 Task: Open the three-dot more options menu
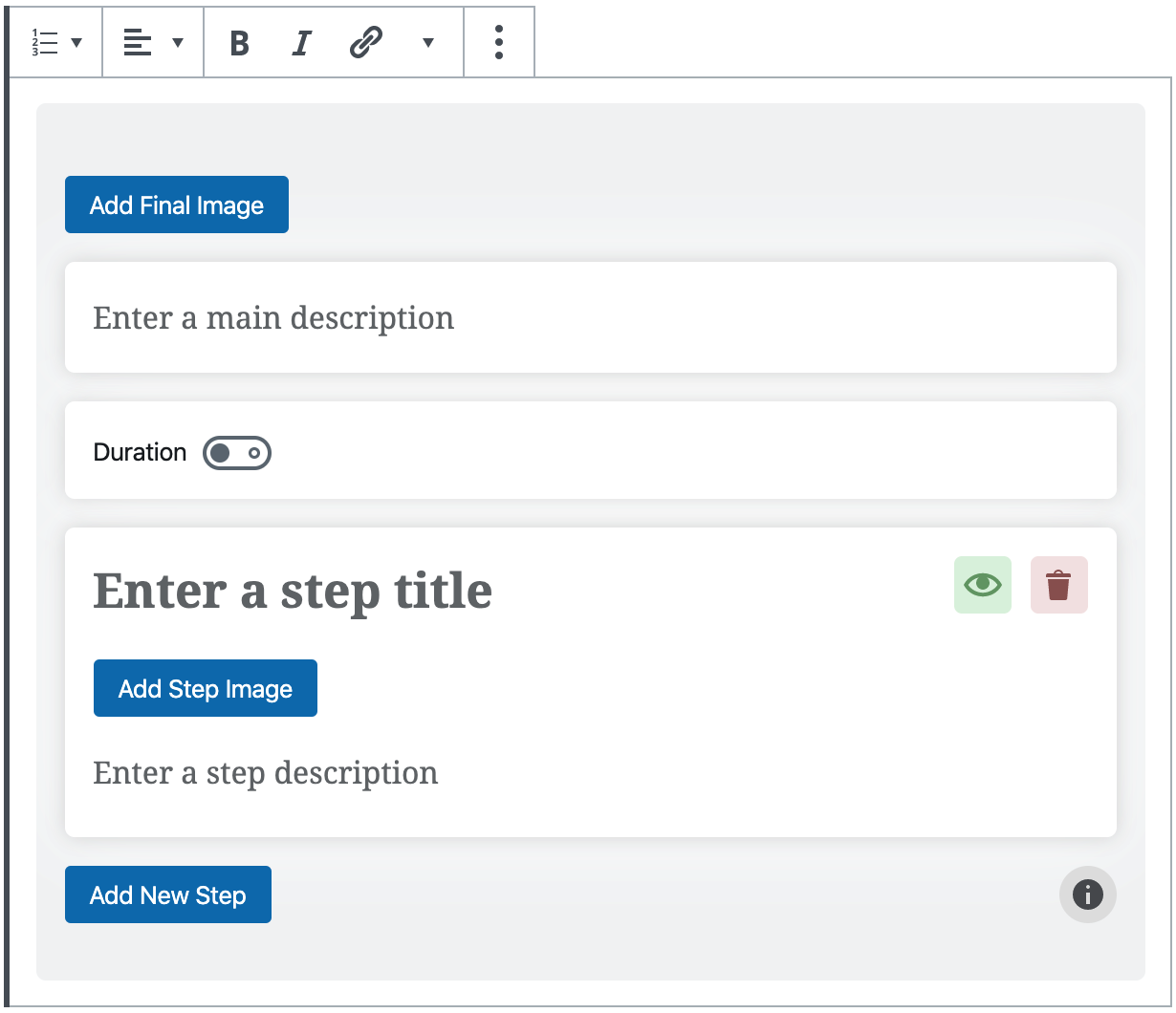[499, 42]
